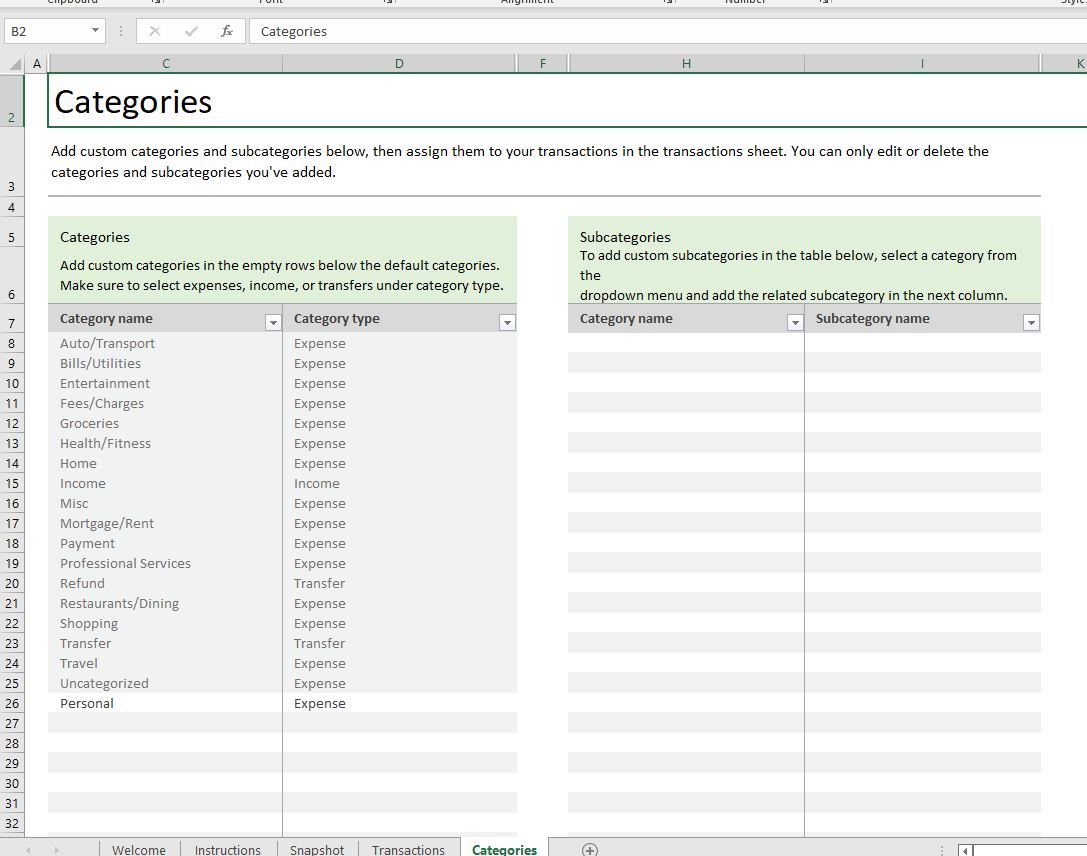Open the Name Box dropdown arrow

pos(95,30)
